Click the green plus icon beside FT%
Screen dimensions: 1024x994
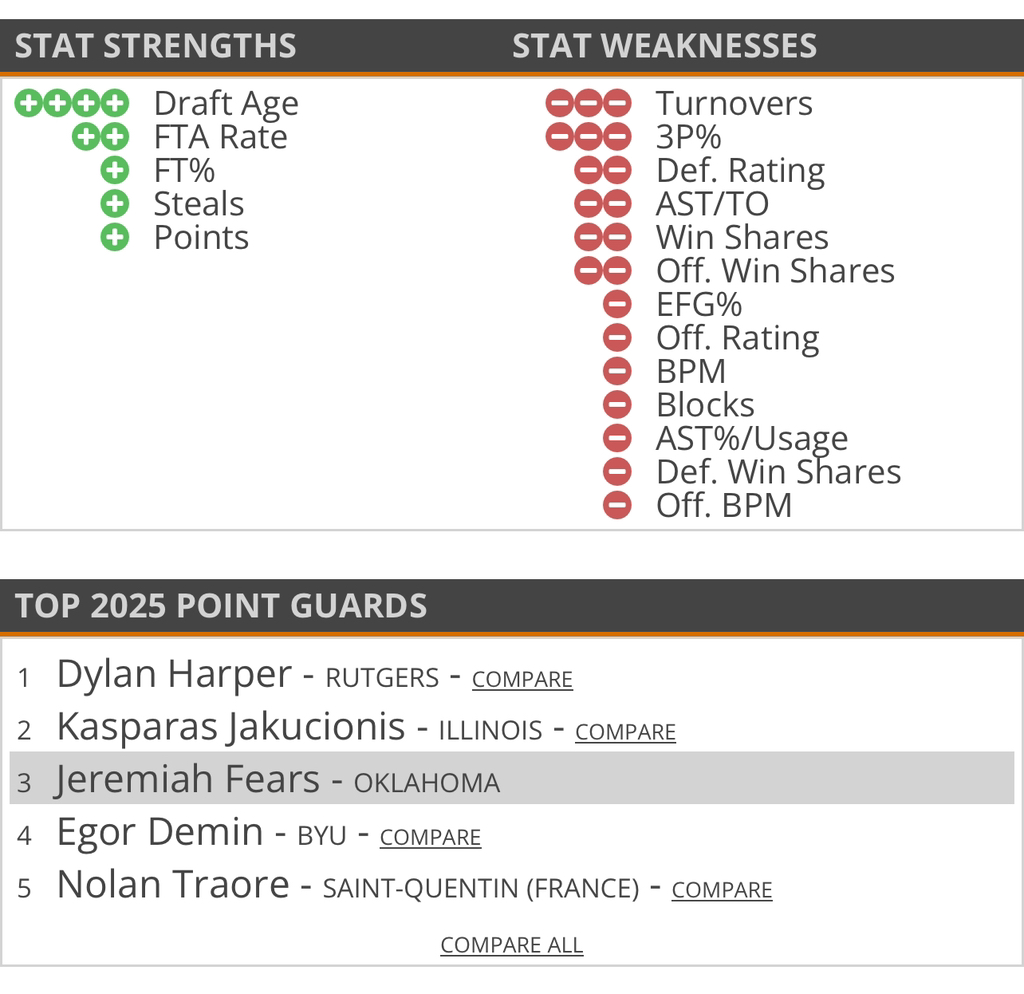[x=115, y=170]
